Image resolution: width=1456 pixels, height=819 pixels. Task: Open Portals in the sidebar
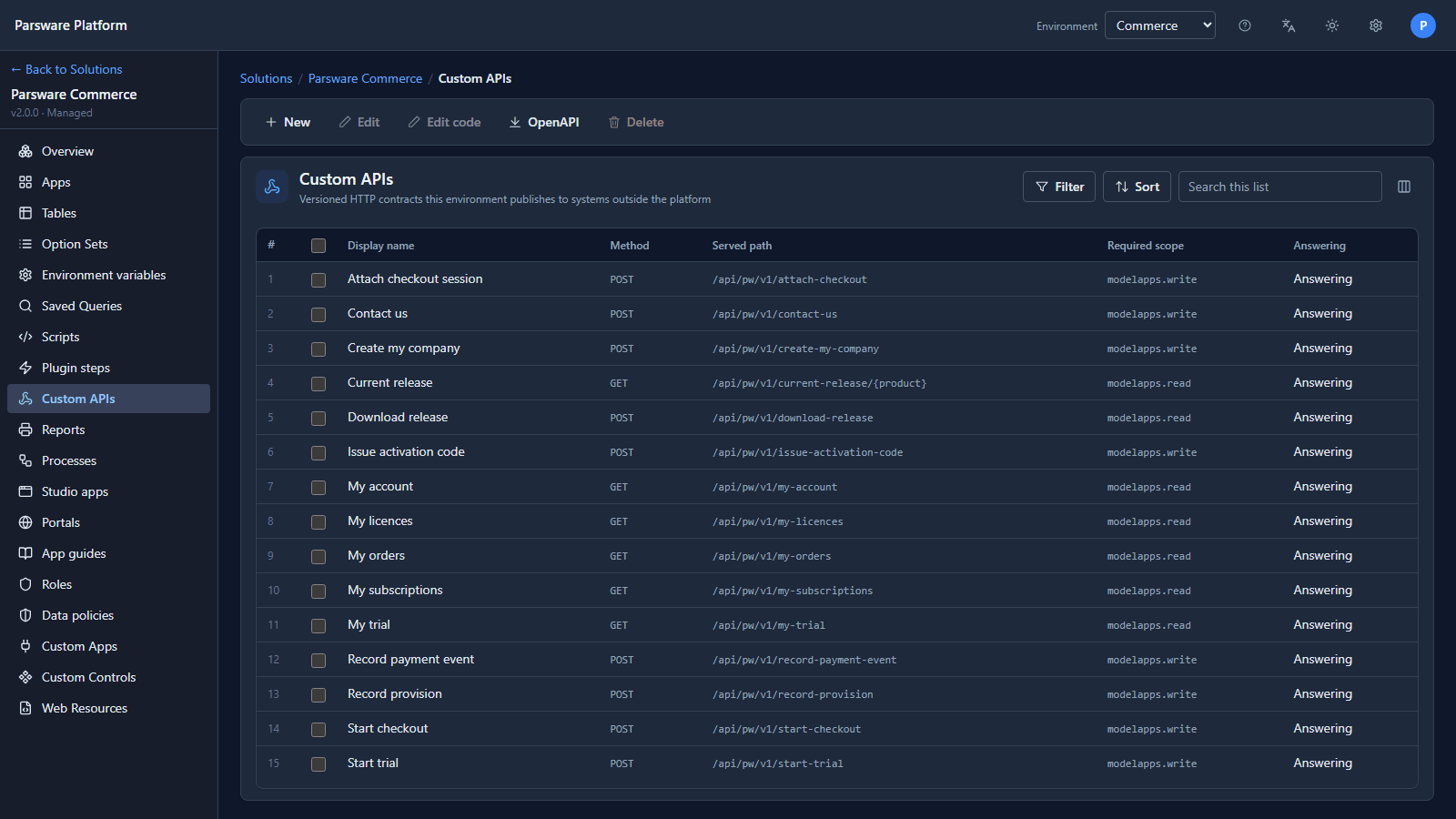[x=108, y=522]
